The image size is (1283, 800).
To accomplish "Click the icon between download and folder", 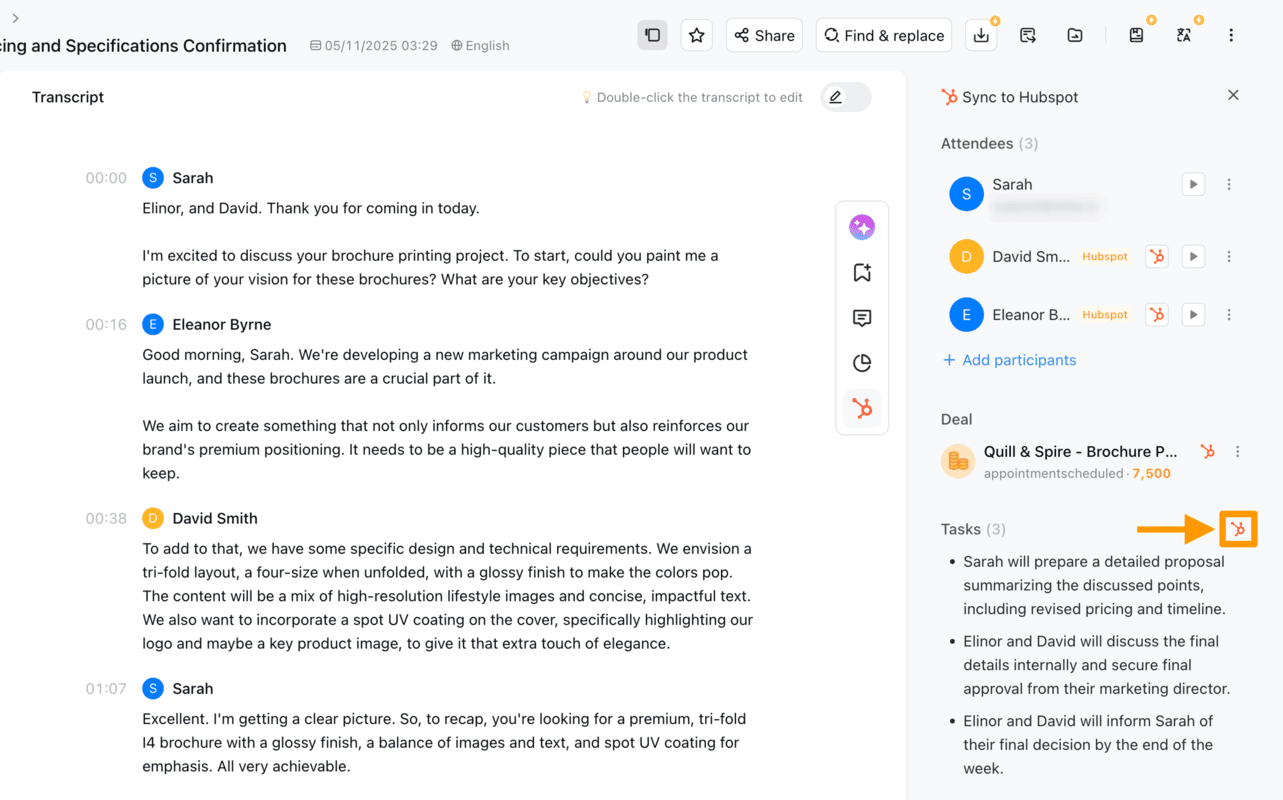I will [1028, 35].
